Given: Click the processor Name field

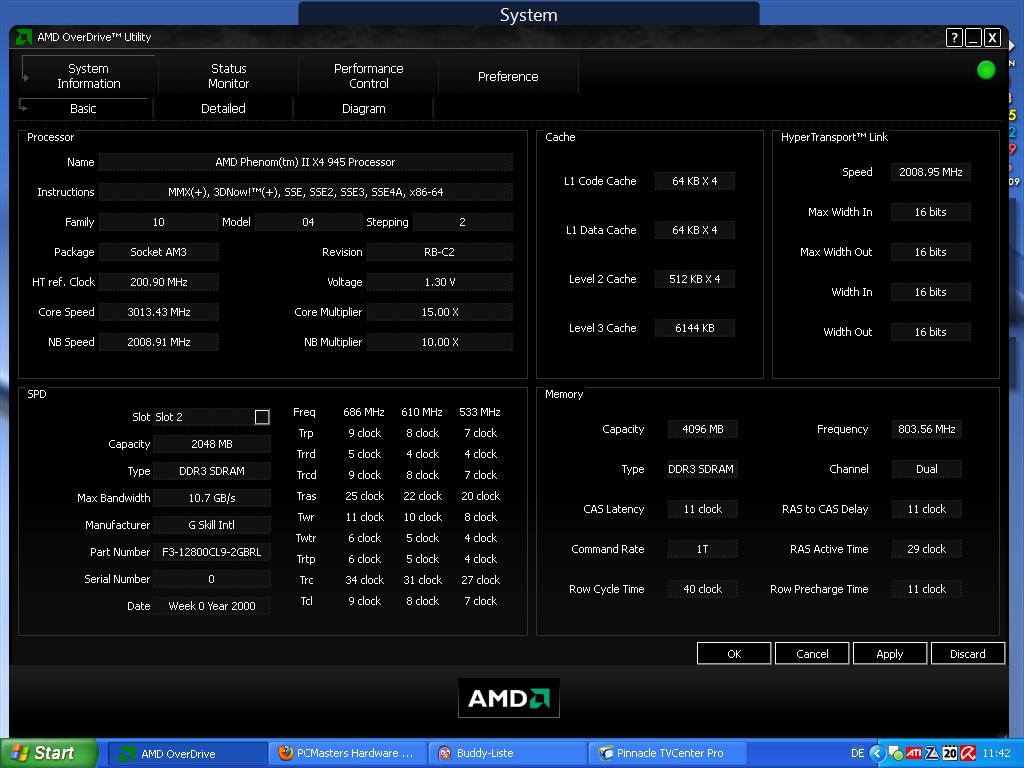Looking at the screenshot, I should click(305, 162).
